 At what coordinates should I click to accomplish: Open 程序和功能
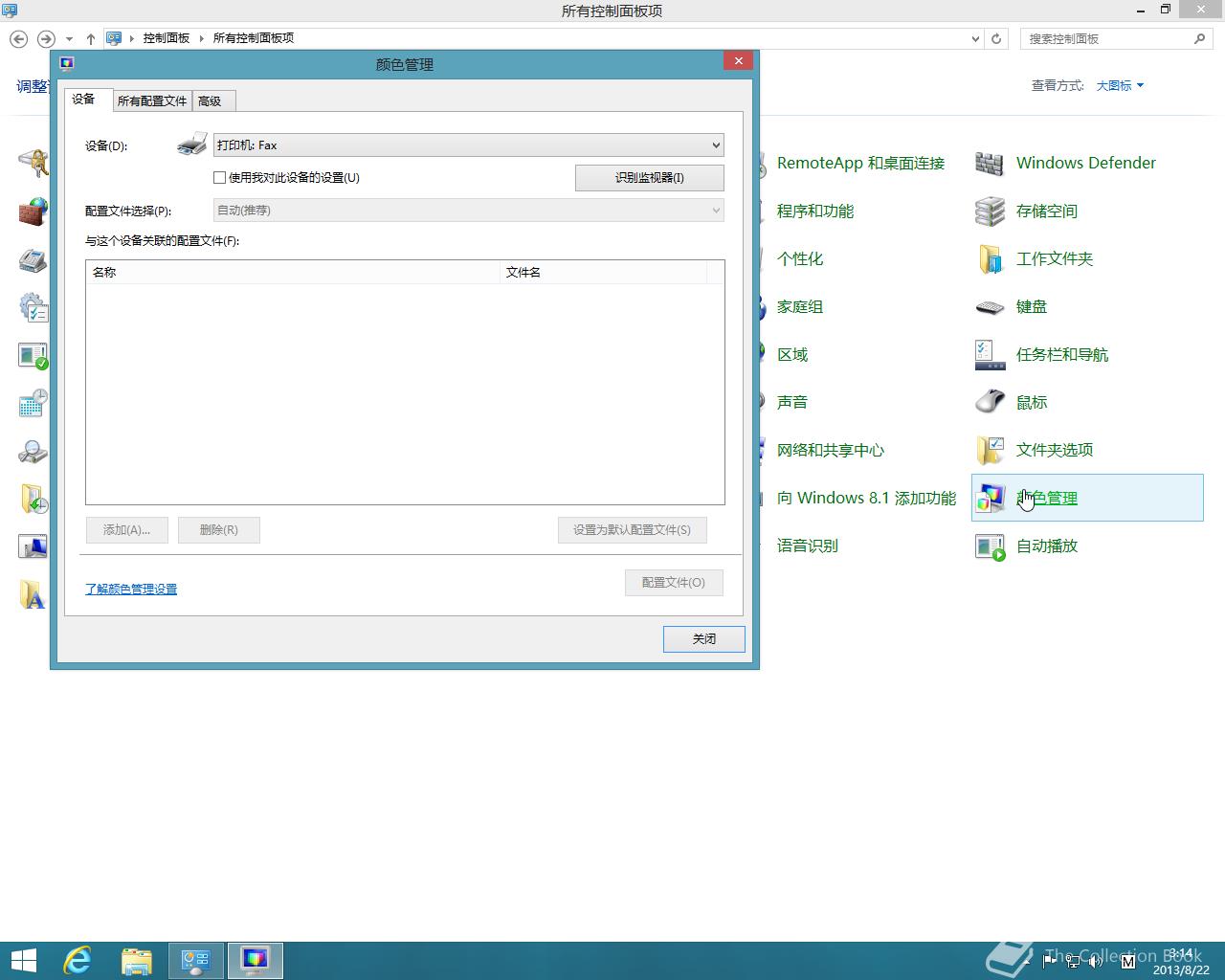(x=815, y=212)
